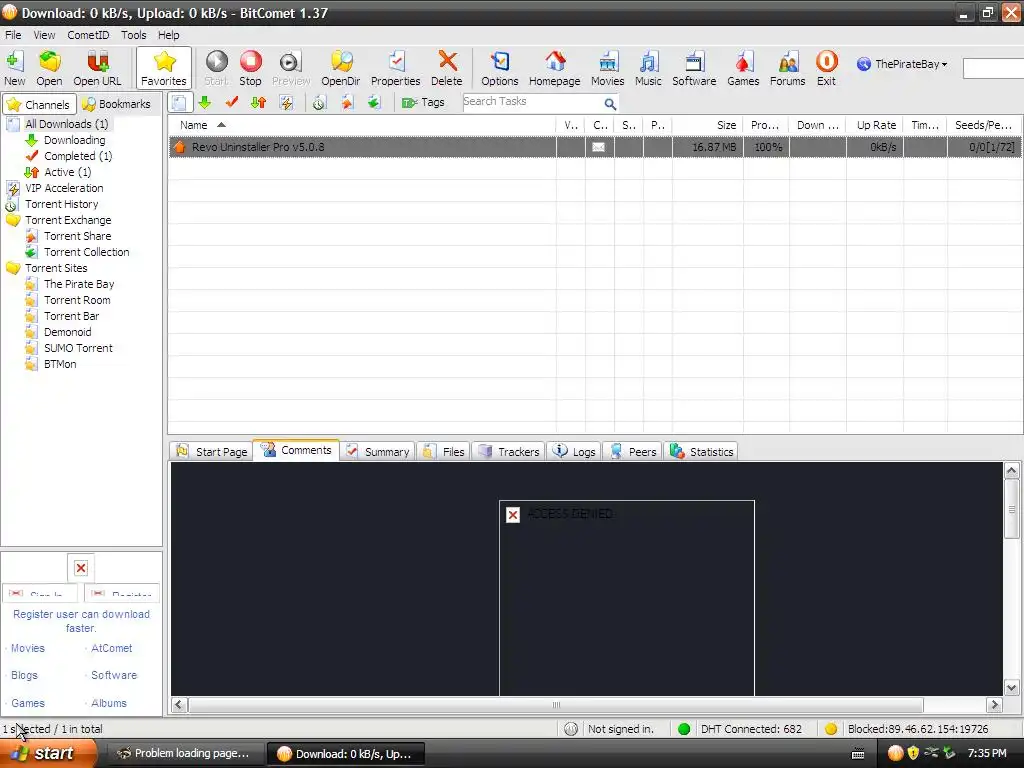Open the Options toolbar icon
This screenshot has width=1024, height=768.
[500, 68]
